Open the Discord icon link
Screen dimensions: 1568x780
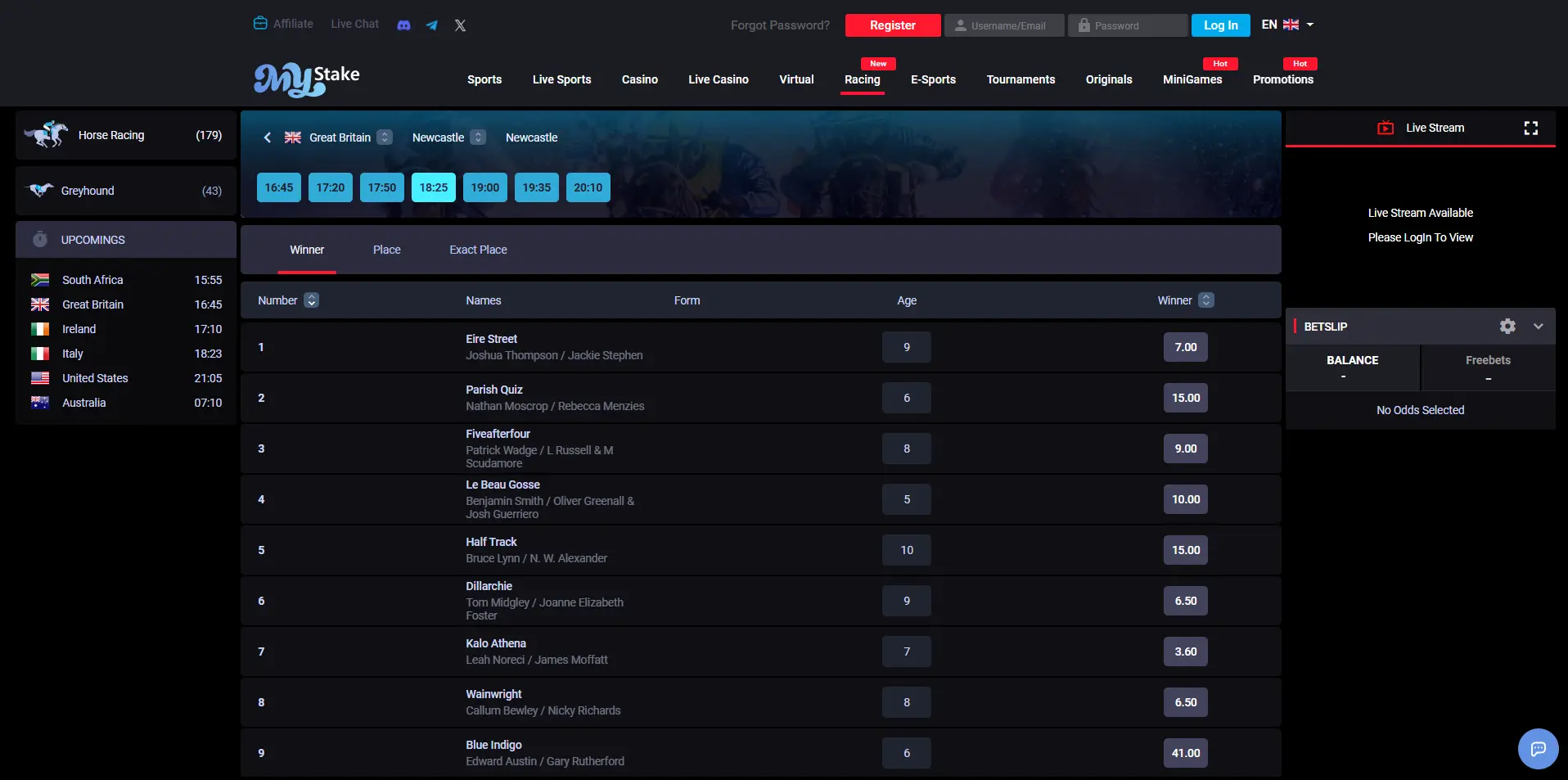tap(403, 25)
